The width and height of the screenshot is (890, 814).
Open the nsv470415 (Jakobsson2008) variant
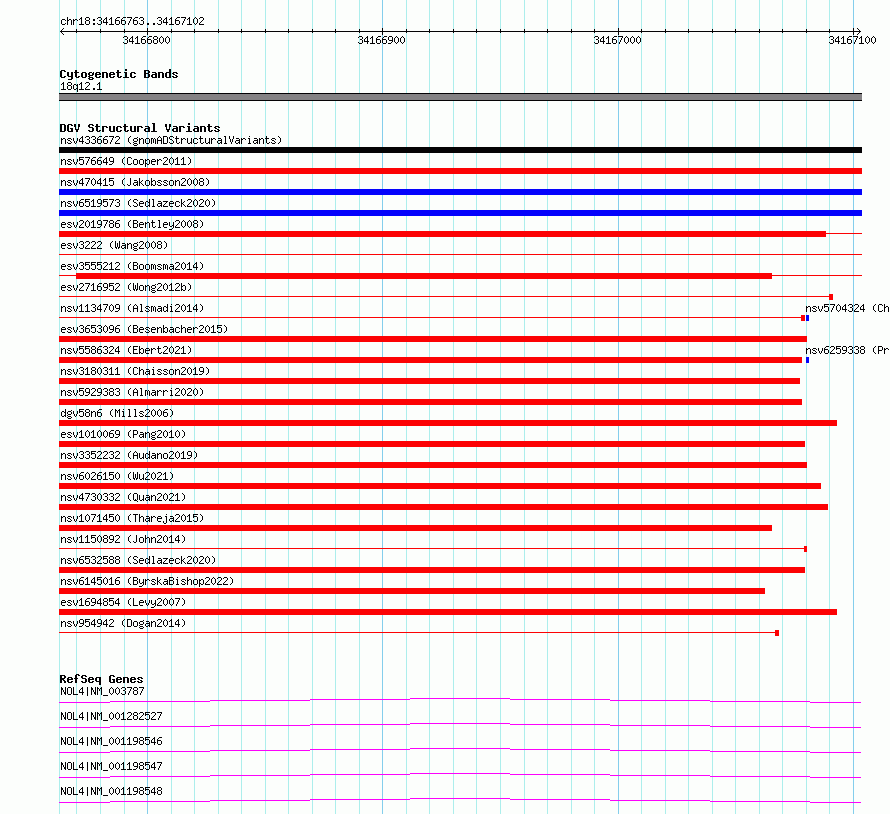tap(135, 182)
